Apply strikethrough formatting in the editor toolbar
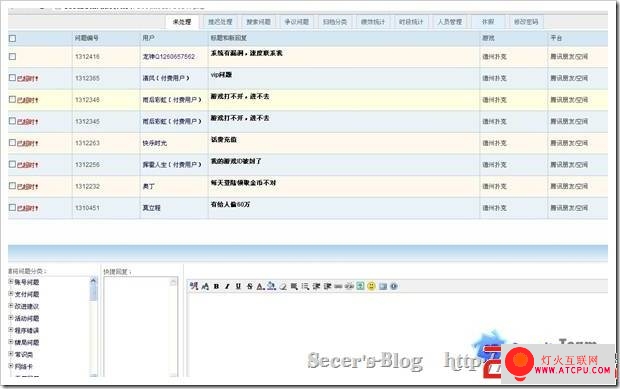Viewport: 620px width, 389px height. [250, 286]
